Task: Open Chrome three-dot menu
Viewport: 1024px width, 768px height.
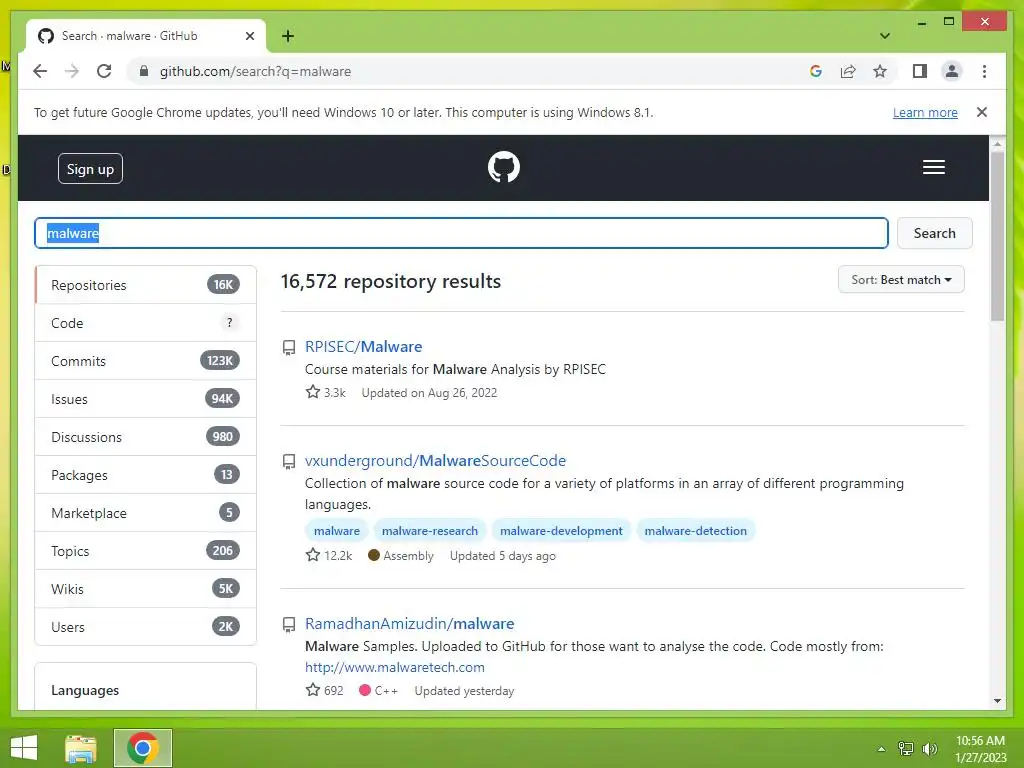Action: (x=984, y=71)
